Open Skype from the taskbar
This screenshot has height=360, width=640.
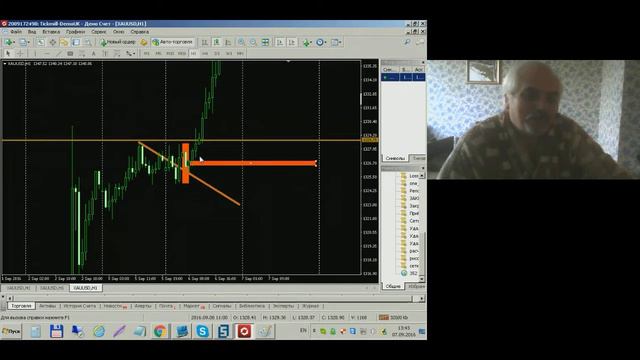[x=202, y=331]
